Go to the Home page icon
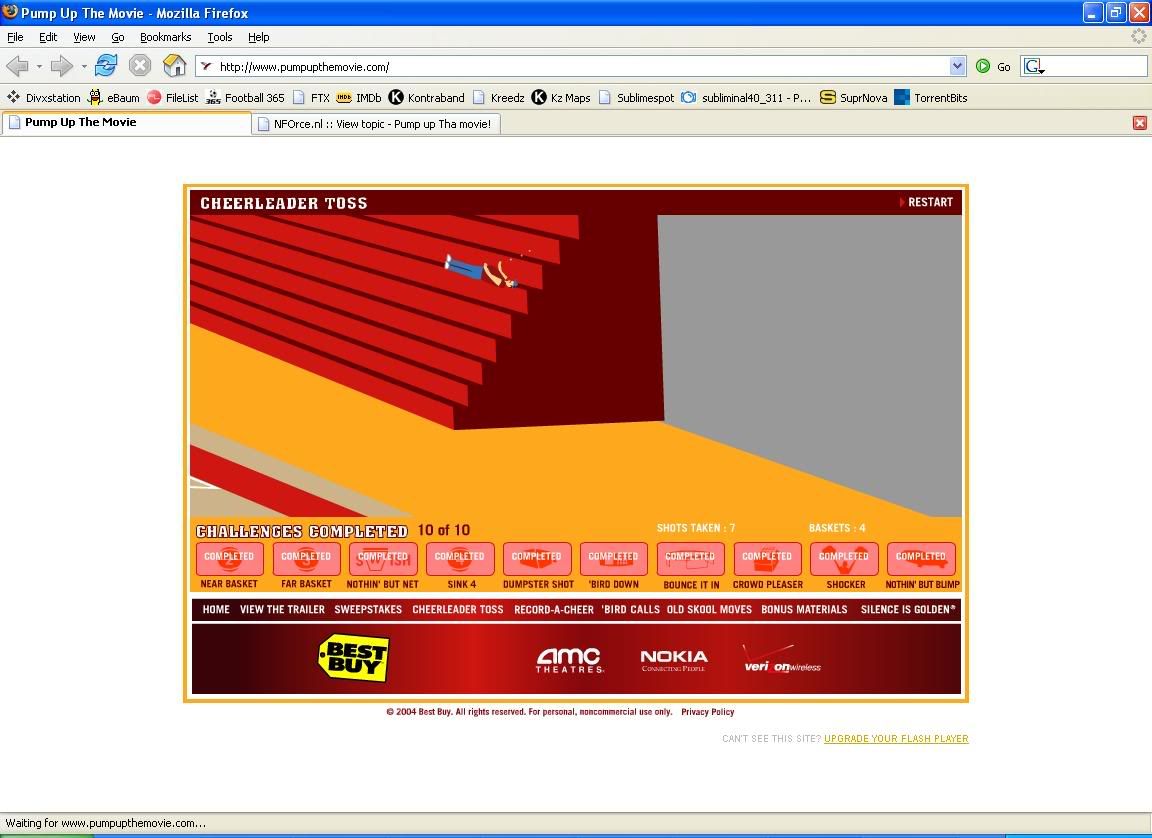Viewport: 1152px width, 838px height. tap(174, 65)
